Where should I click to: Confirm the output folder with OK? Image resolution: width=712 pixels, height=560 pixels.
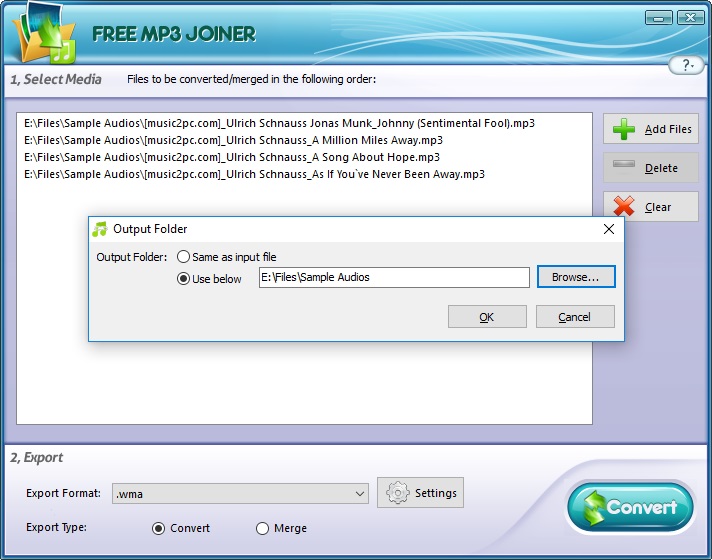(x=487, y=317)
